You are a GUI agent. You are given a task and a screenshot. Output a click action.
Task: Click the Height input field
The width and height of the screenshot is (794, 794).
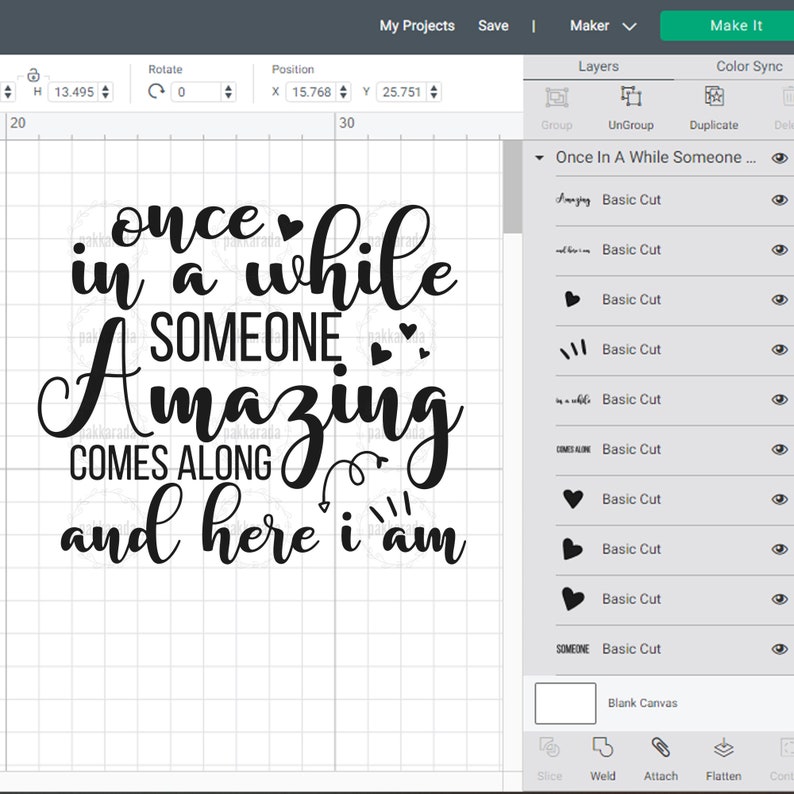[x=74, y=92]
